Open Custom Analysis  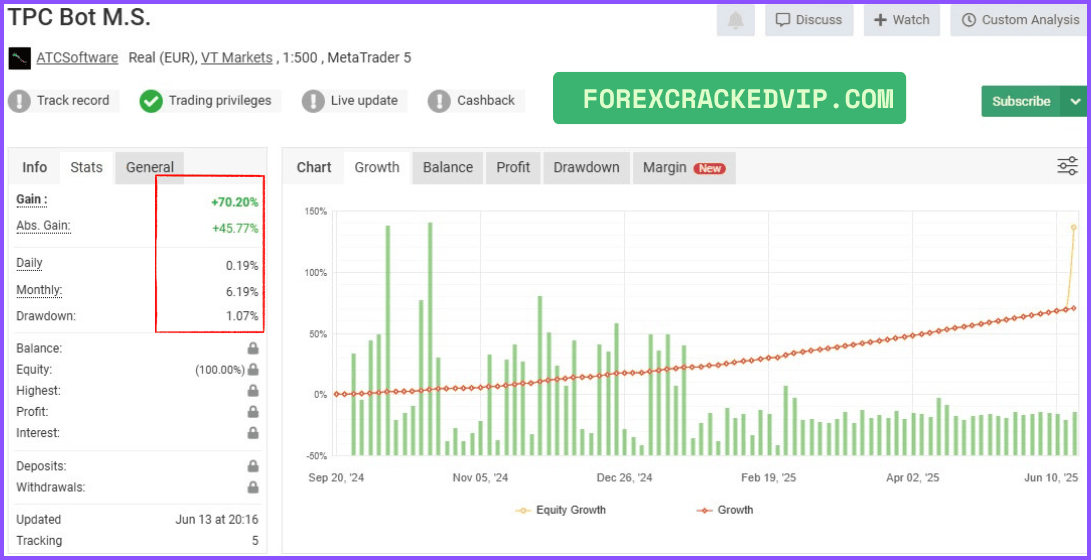click(1020, 20)
